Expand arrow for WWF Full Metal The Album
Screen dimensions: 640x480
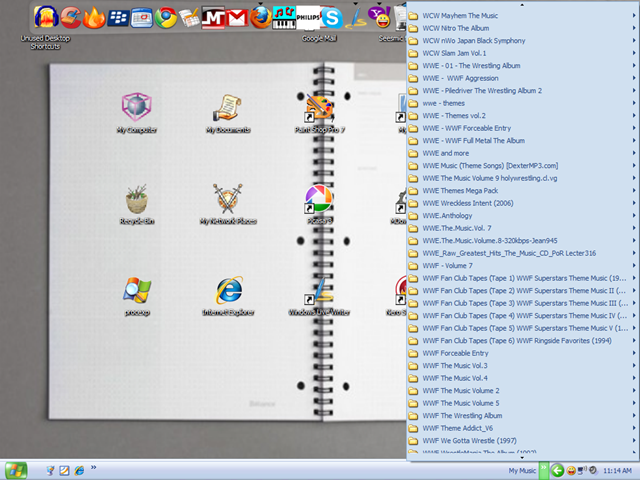click(634, 141)
